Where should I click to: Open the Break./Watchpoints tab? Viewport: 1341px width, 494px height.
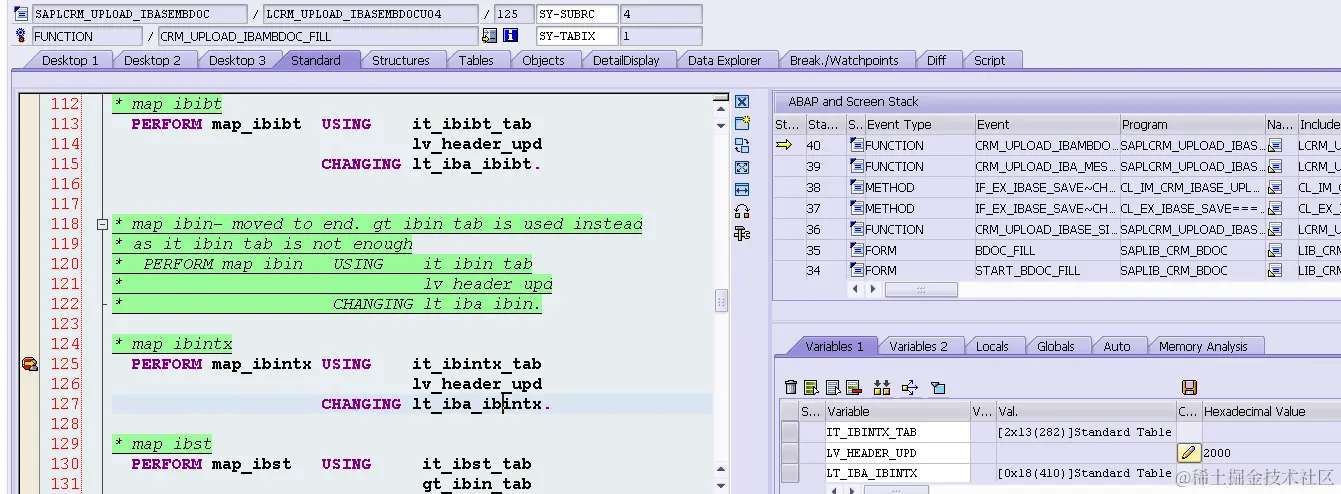[844, 61]
